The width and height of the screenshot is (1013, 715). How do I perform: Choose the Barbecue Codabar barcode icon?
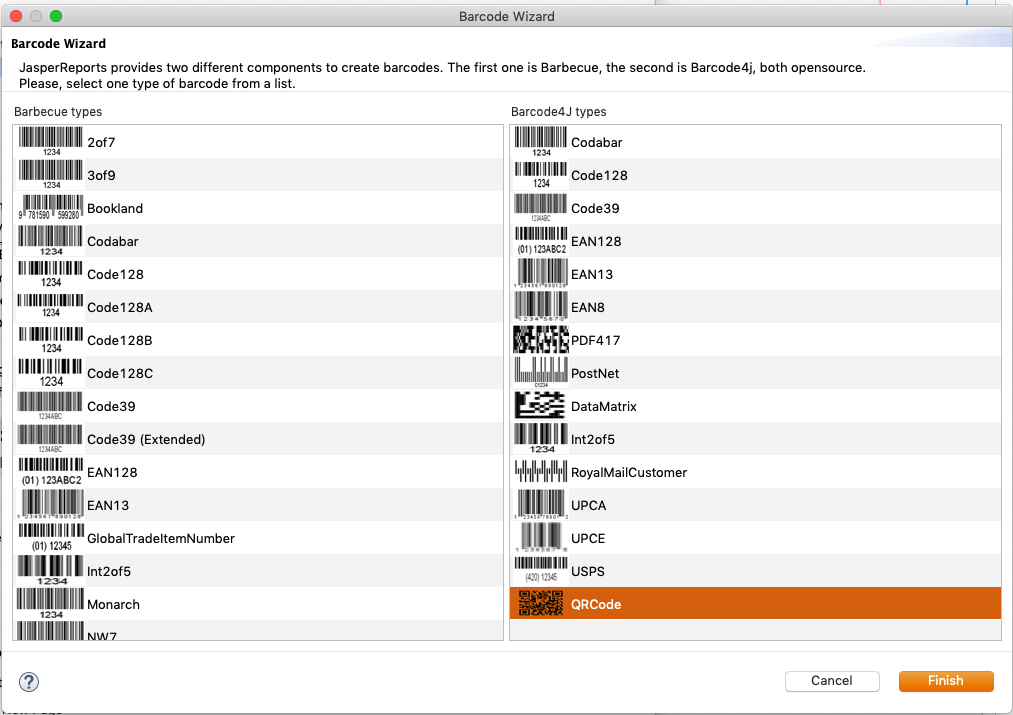point(50,240)
